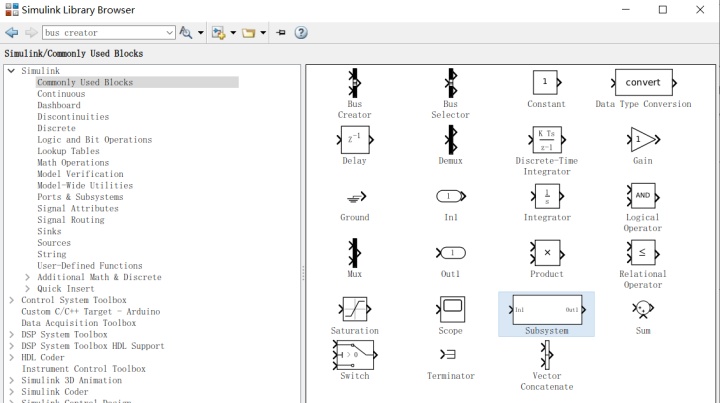The image size is (720, 403).
Task: Open the Model Verification library
Action: [80, 174]
